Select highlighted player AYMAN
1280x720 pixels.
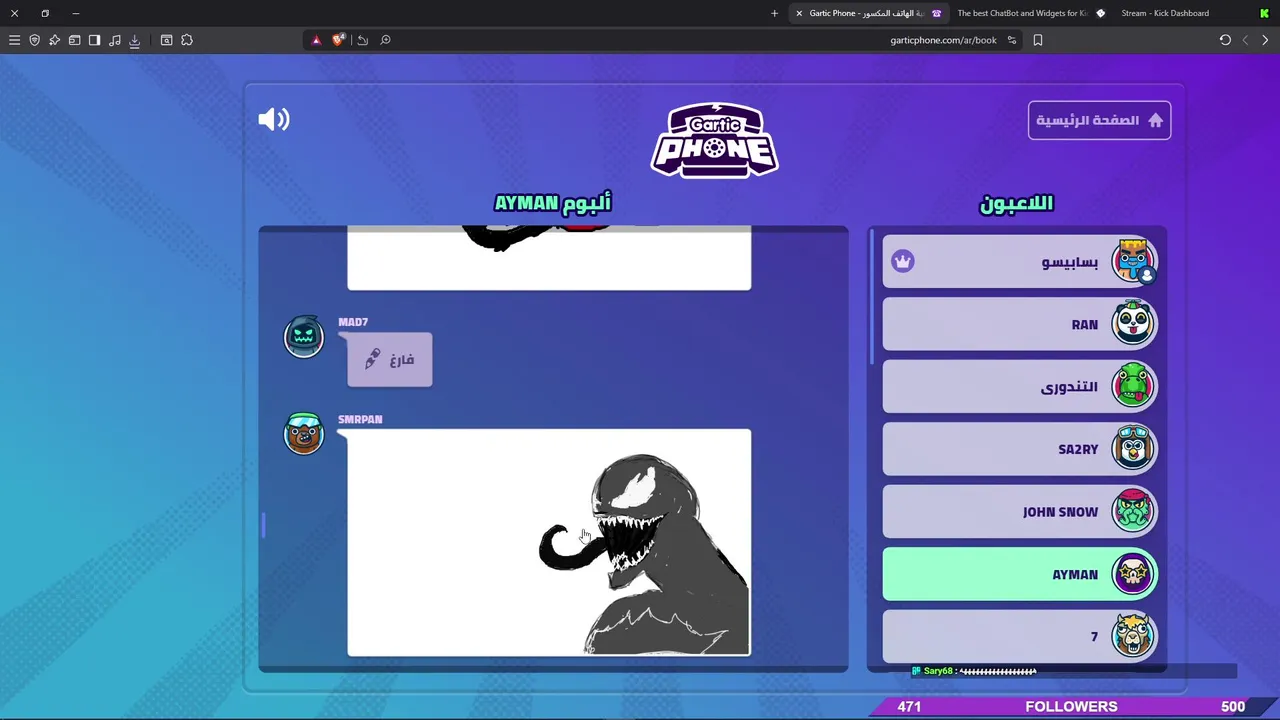pyautogui.click(x=1020, y=574)
